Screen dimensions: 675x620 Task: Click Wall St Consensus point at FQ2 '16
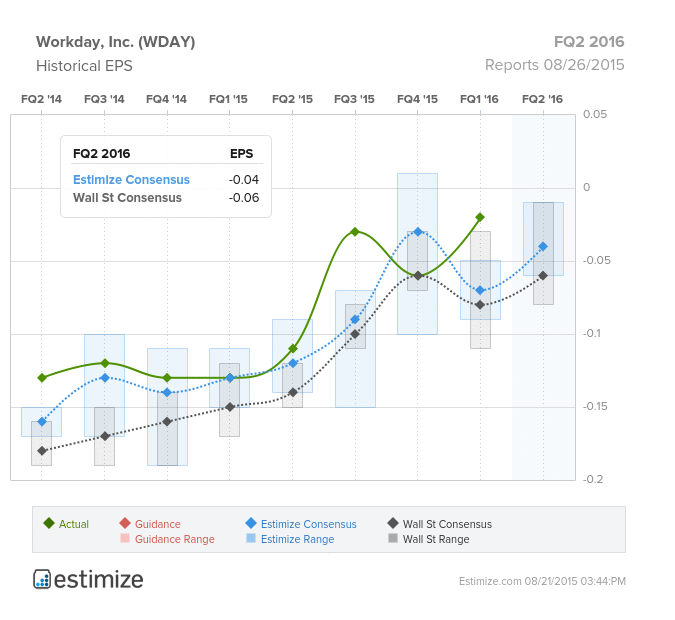point(543,276)
